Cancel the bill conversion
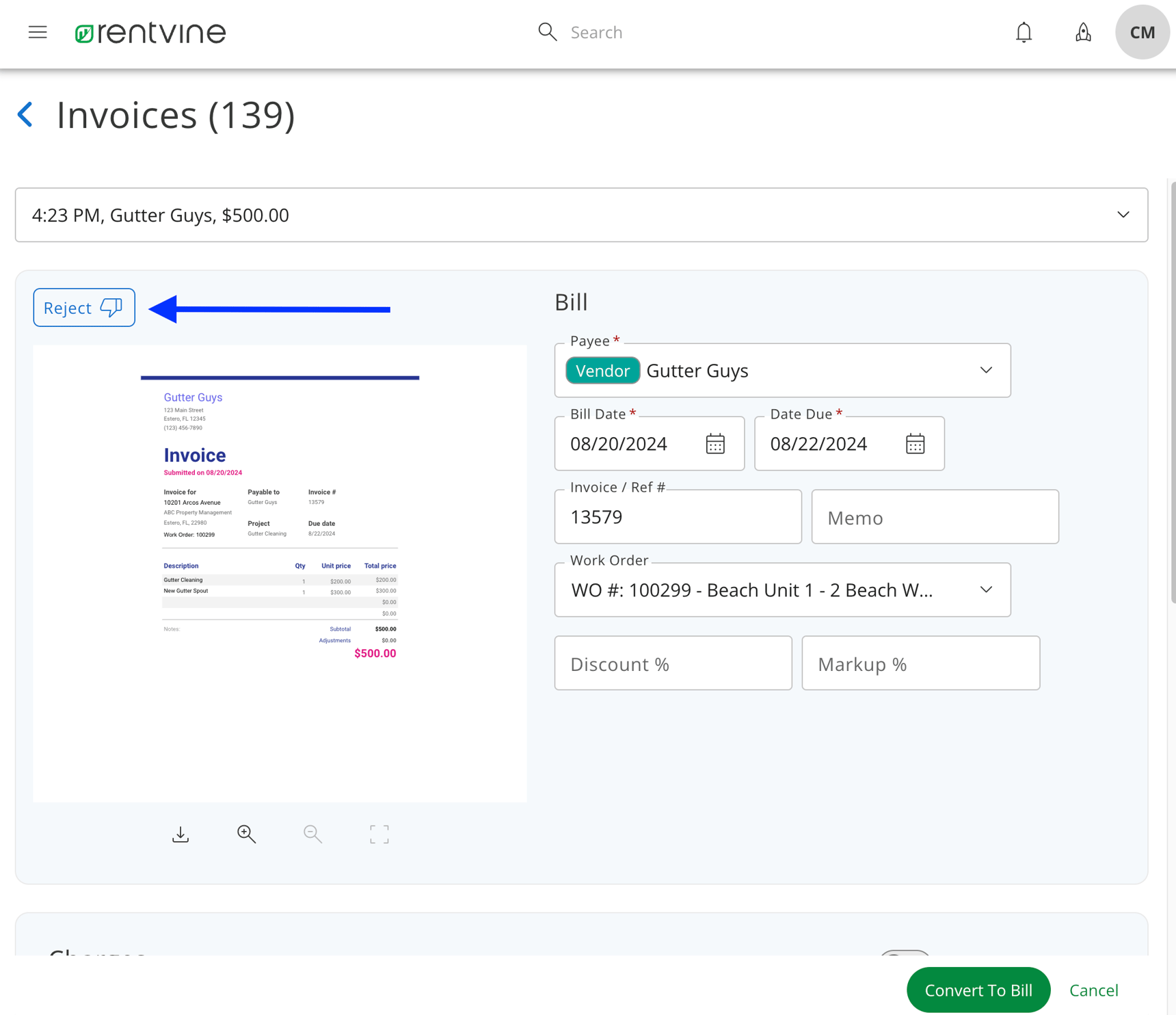 [1093, 990]
